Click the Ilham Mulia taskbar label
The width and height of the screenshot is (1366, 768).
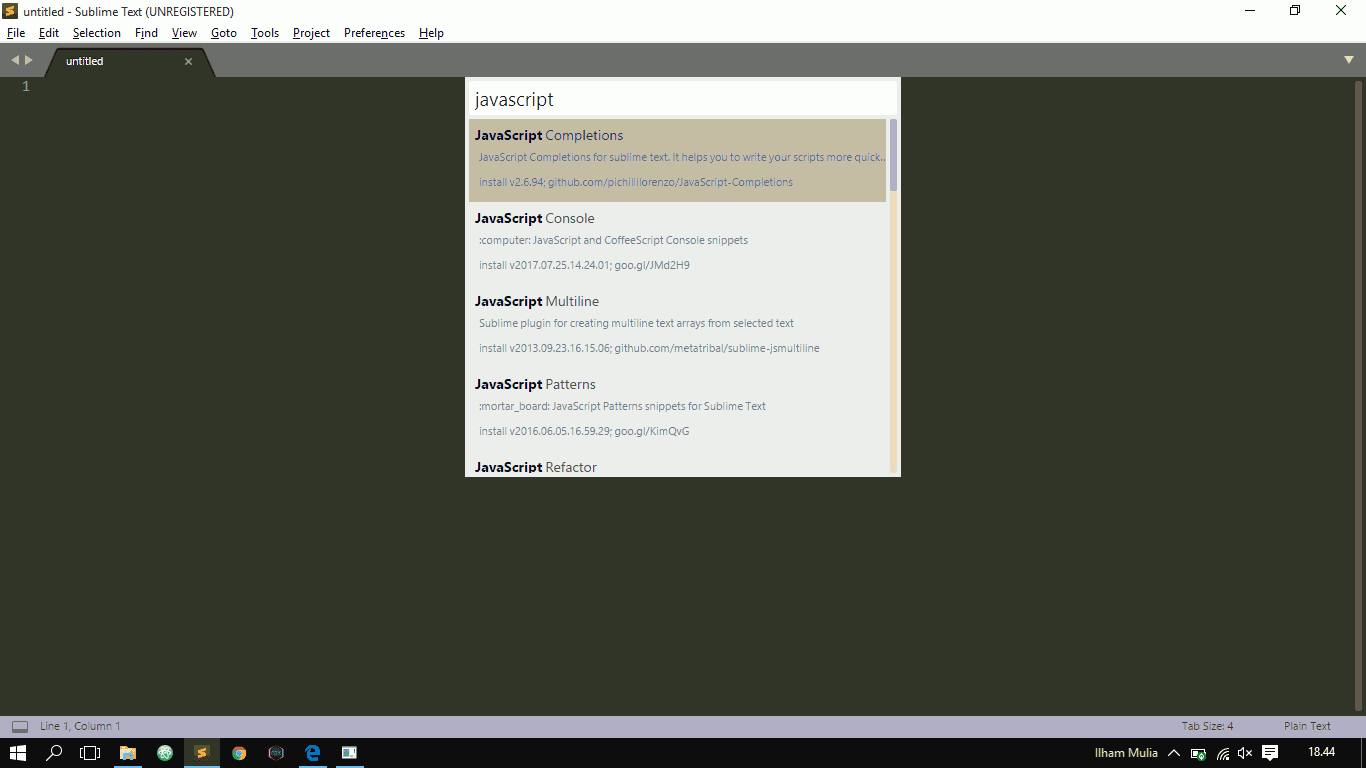coord(1126,753)
